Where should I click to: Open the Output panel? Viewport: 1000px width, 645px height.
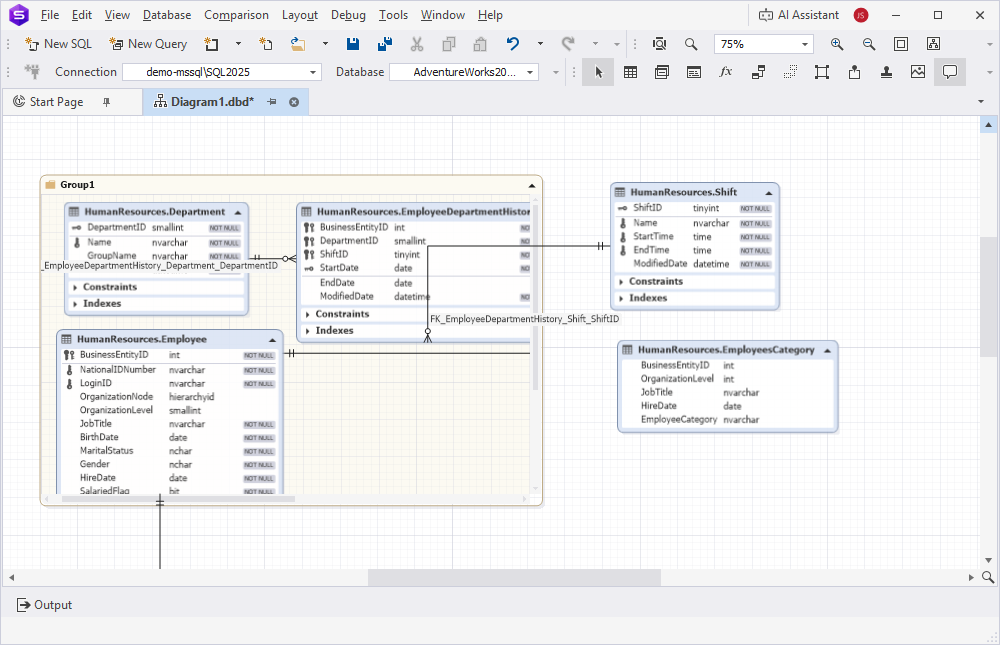click(x=45, y=605)
